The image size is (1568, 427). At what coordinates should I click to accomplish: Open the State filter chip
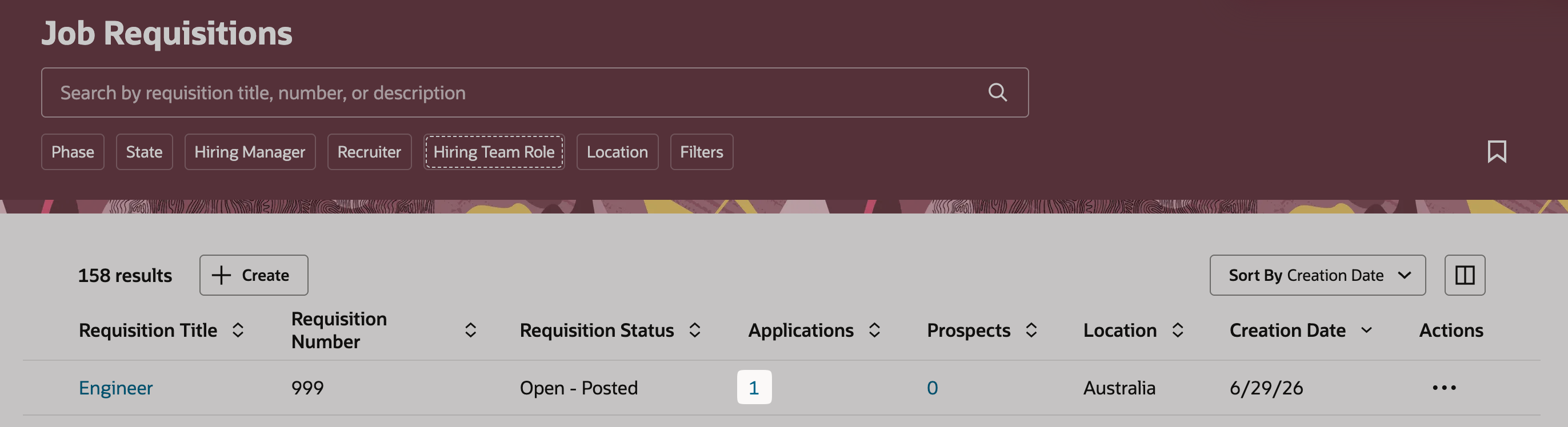click(x=144, y=151)
